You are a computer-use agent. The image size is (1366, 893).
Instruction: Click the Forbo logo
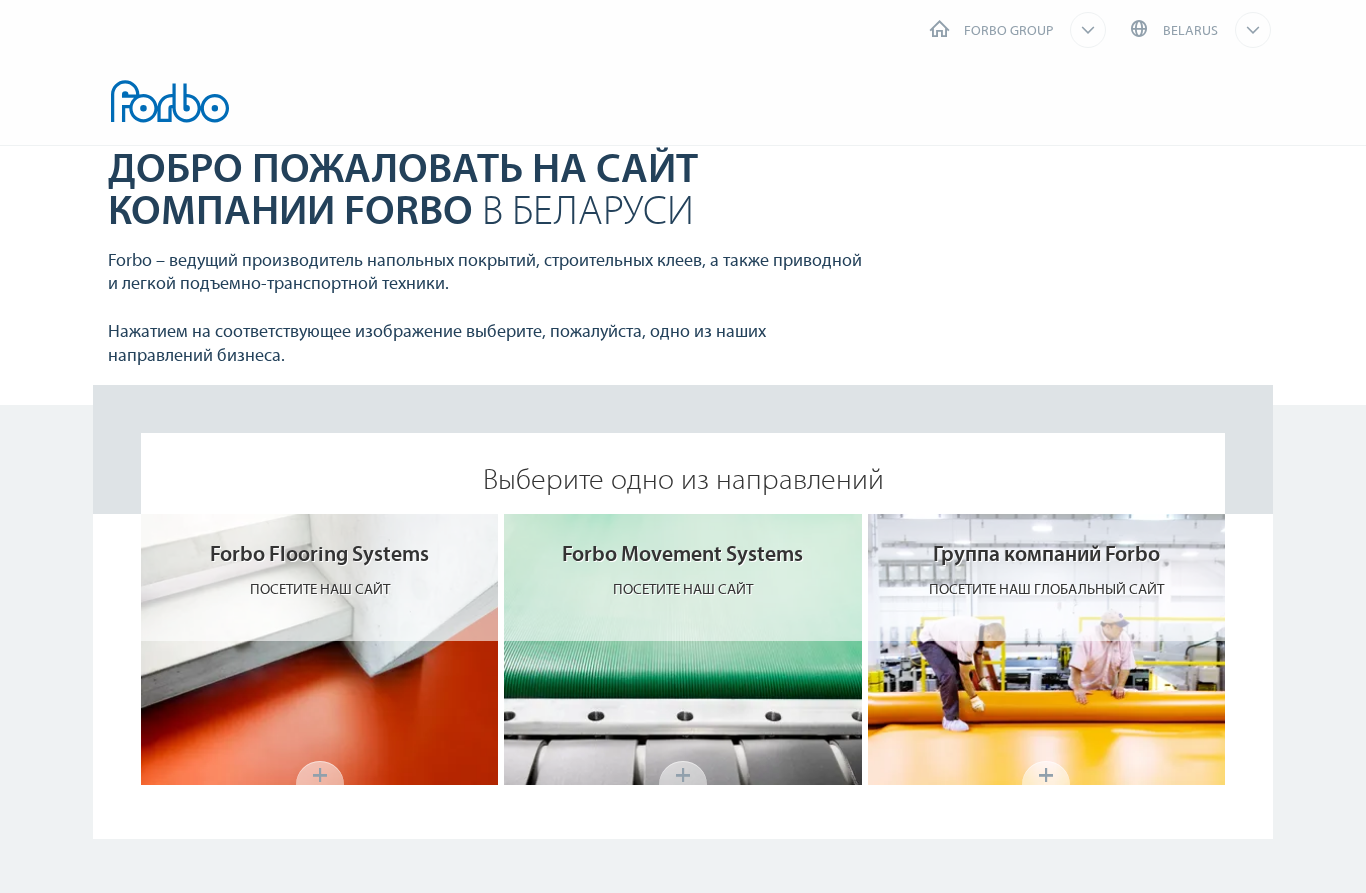170,101
